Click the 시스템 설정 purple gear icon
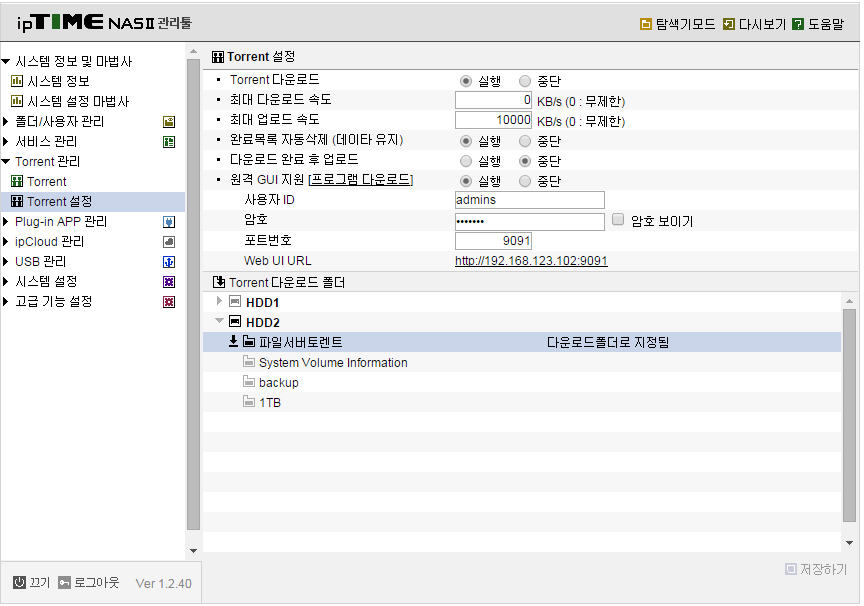 pos(169,282)
